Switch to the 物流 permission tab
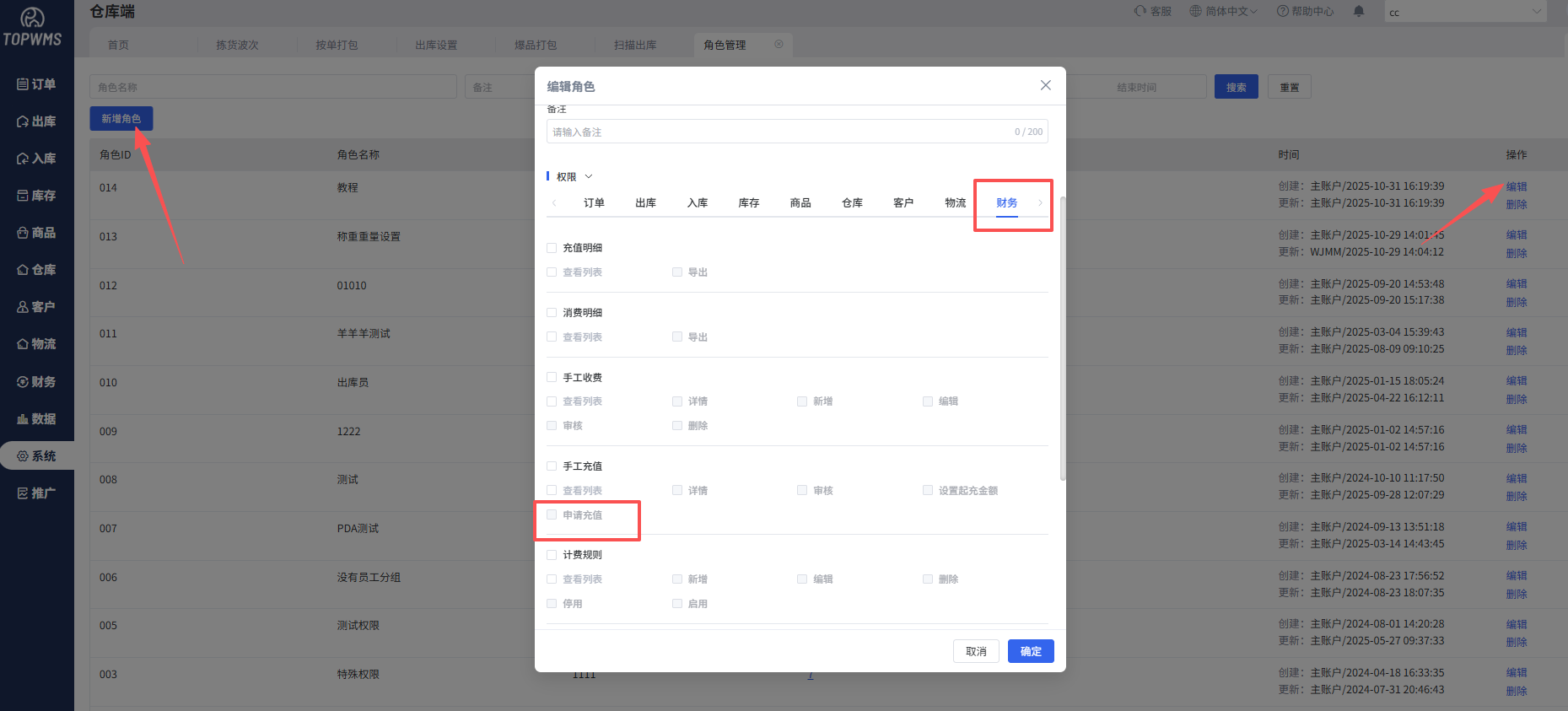 (x=956, y=202)
